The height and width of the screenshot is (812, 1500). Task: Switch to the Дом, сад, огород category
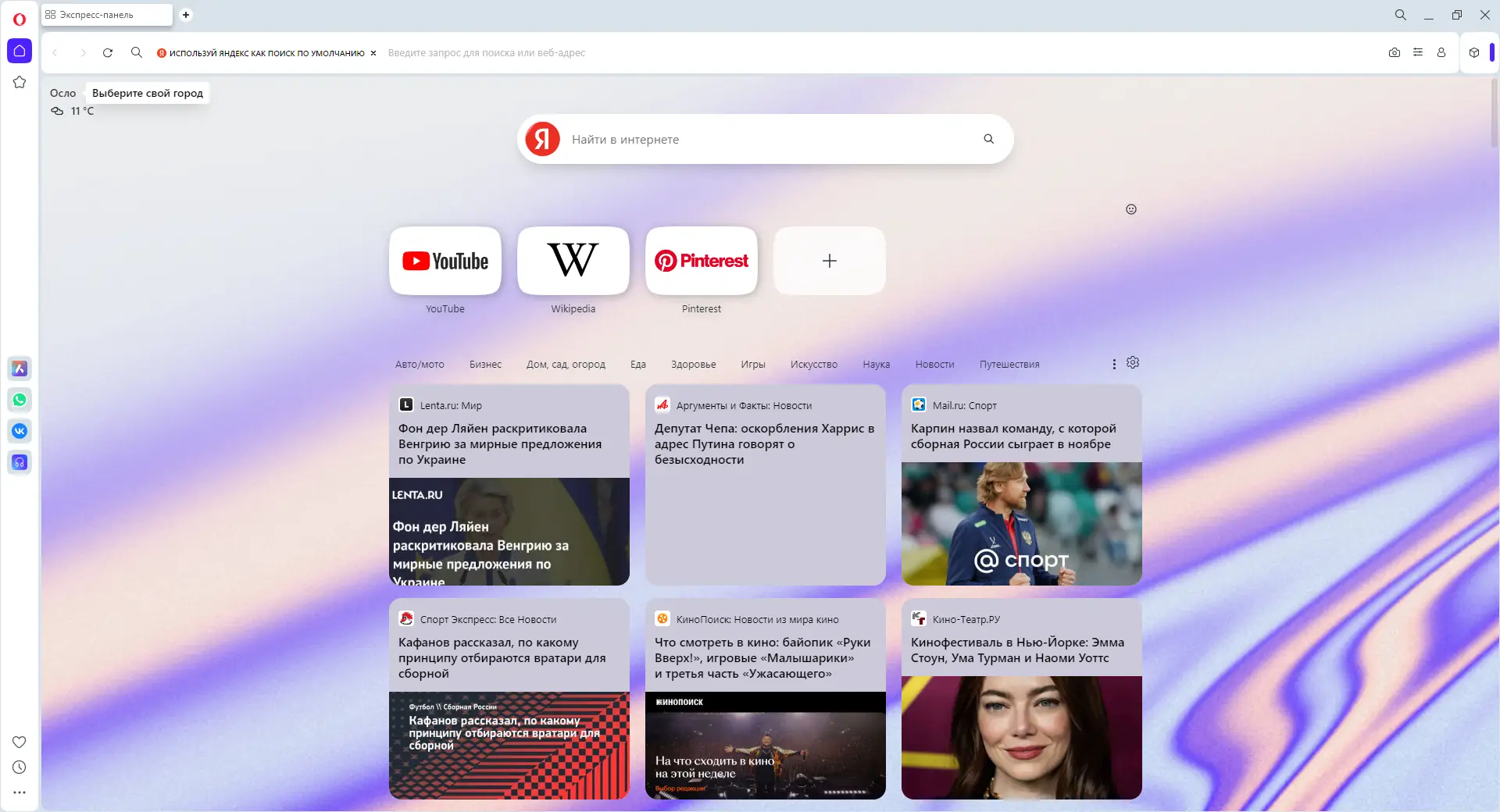pyautogui.click(x=566, y=365)
